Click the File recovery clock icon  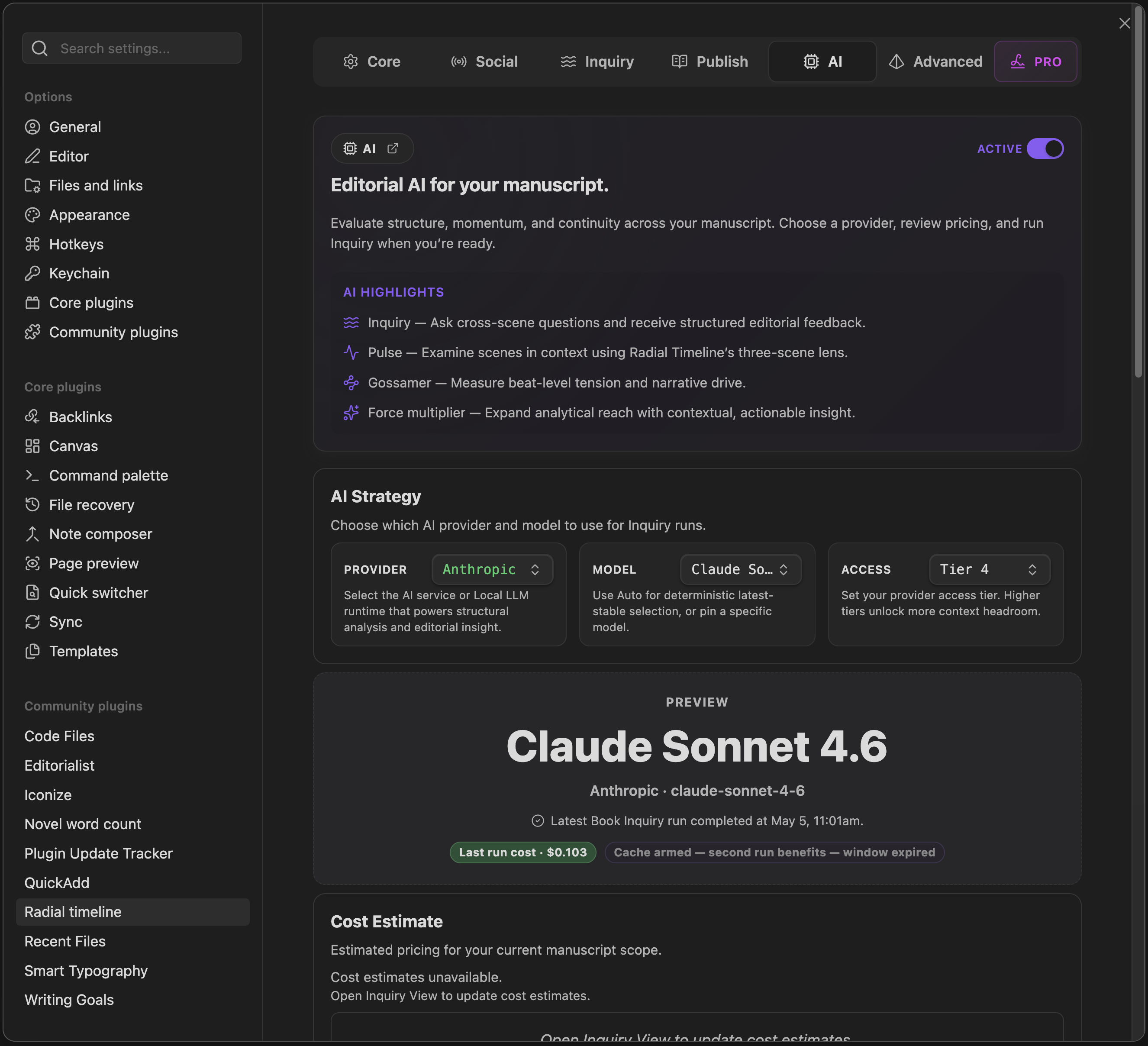click(32, 504)
